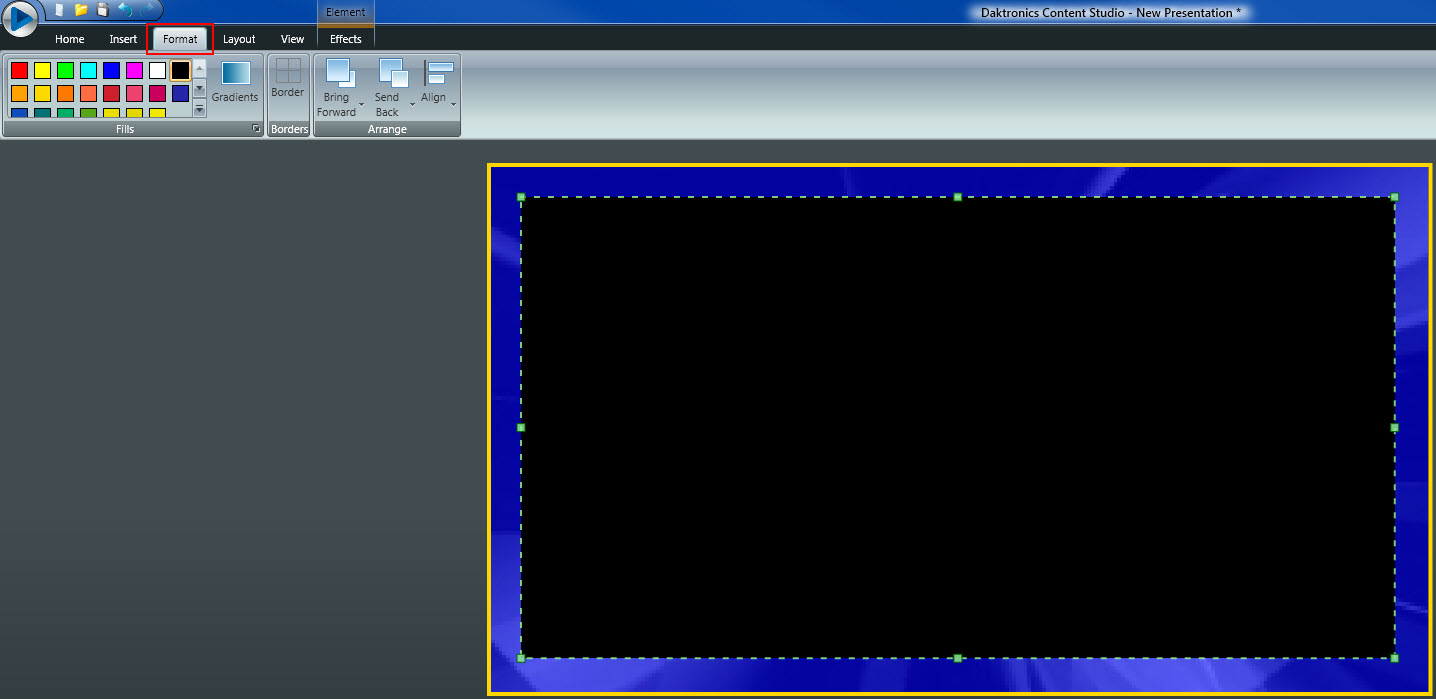Screen dimensions: 1436x699
Task: Click the application menu play button
Action: tap(20, 18)
